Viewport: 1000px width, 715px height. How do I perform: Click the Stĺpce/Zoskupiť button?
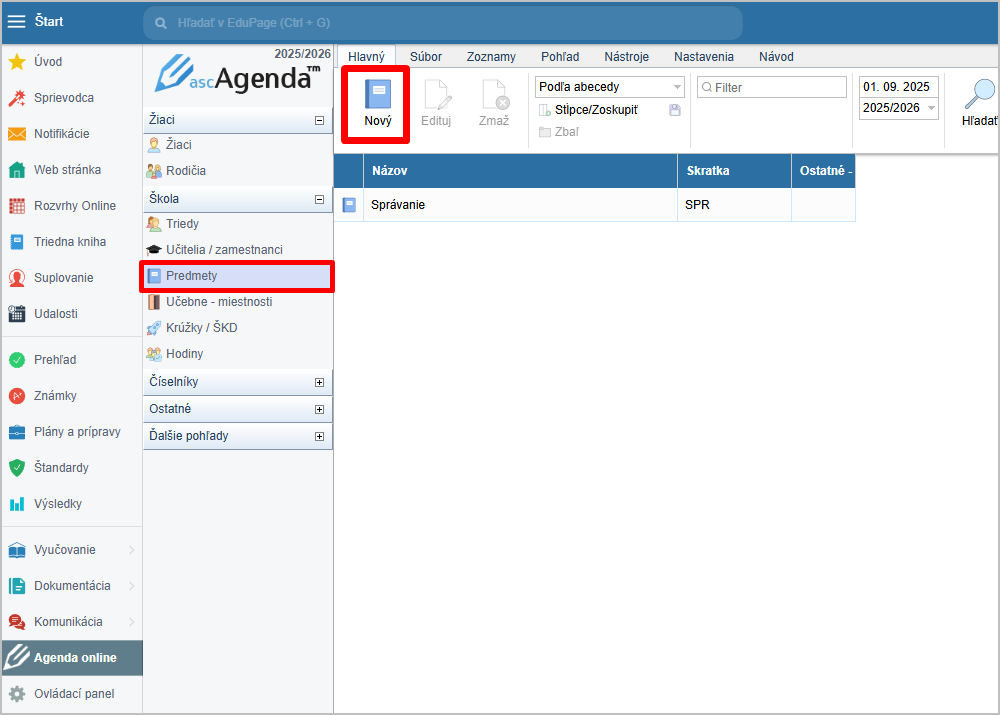[x=588, y=110]
